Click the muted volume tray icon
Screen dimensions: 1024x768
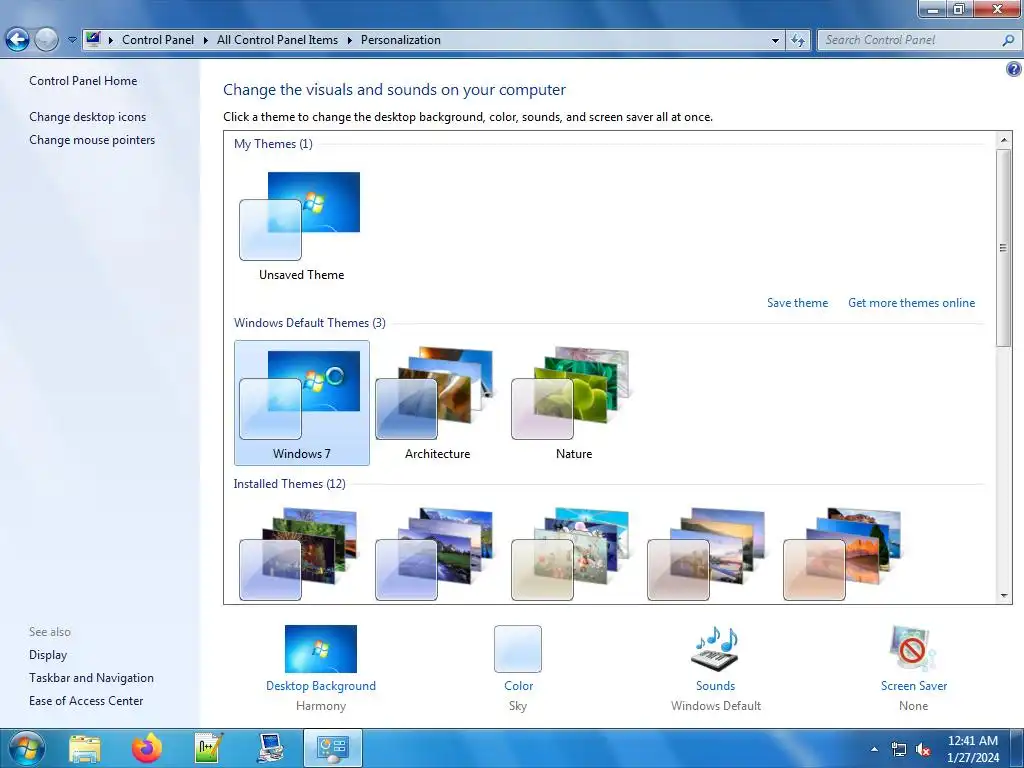coord(923,749)
